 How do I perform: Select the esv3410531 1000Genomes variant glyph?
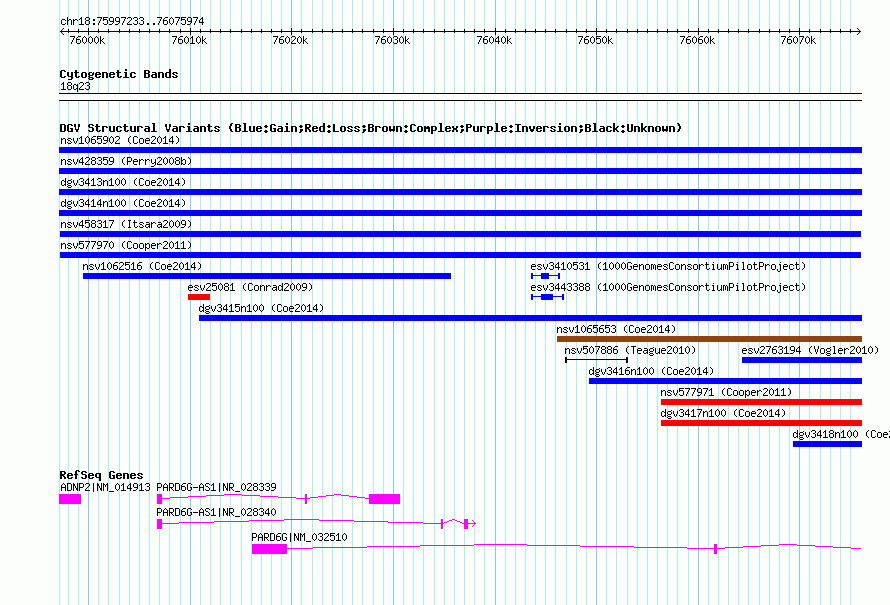click(x=545, y=276)
